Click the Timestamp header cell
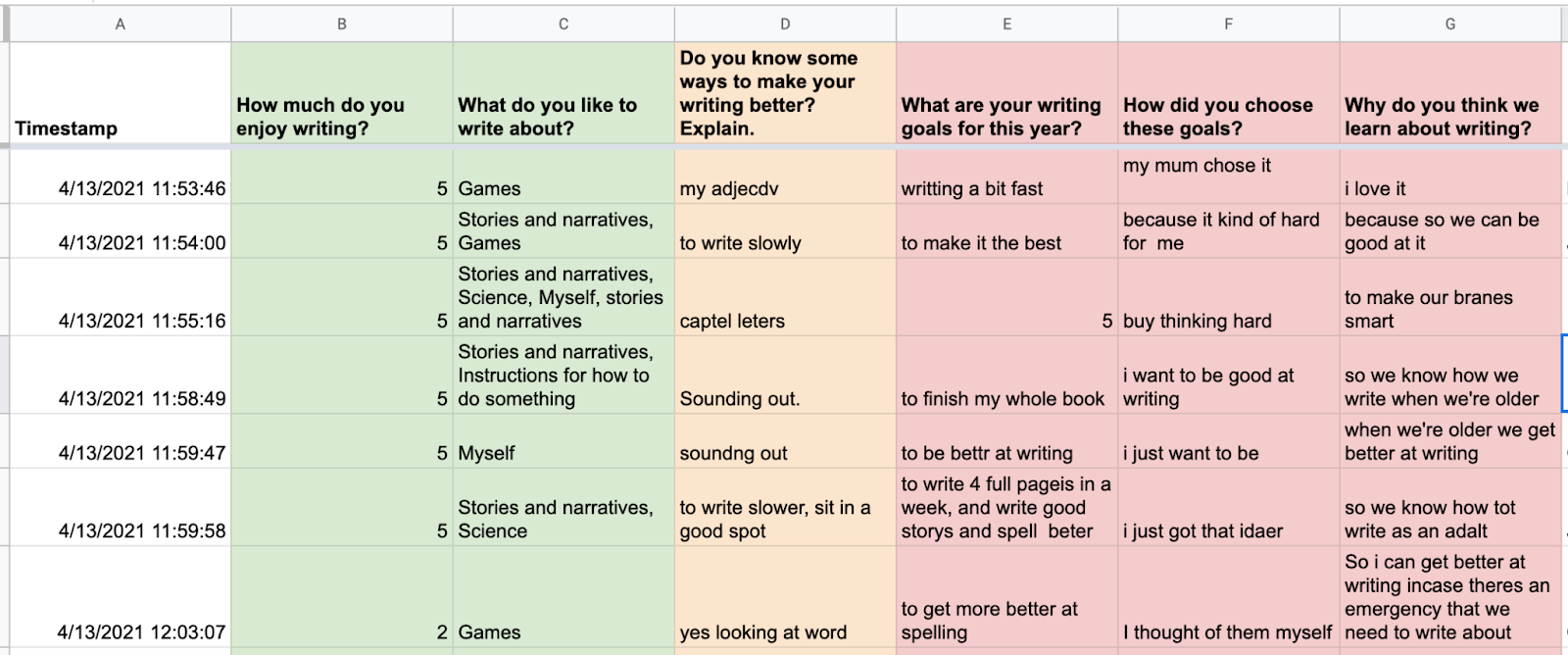This screenshot has width=1568, height=655. [121, 94]
